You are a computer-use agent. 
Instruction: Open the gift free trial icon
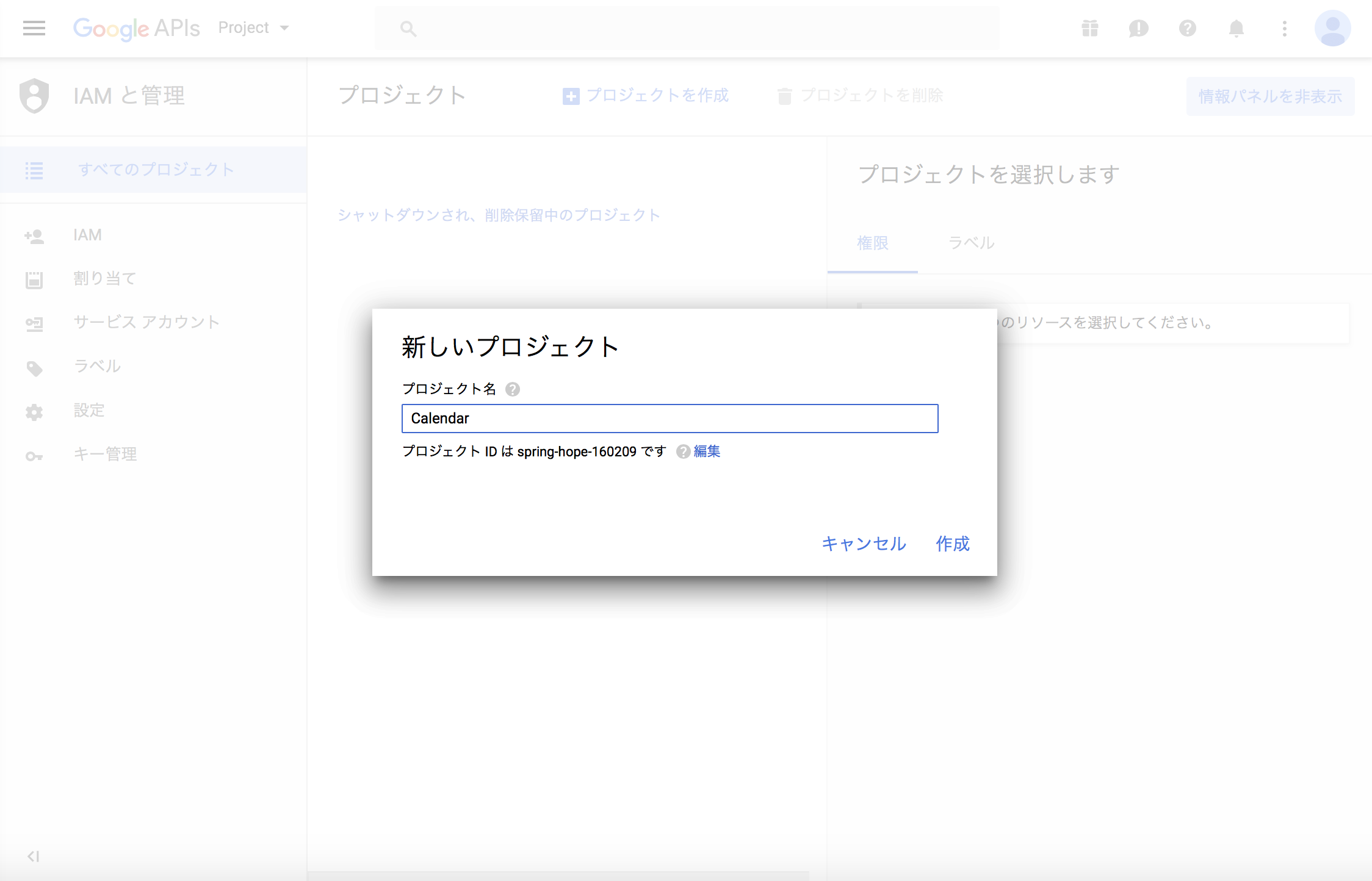[1090, 28]
